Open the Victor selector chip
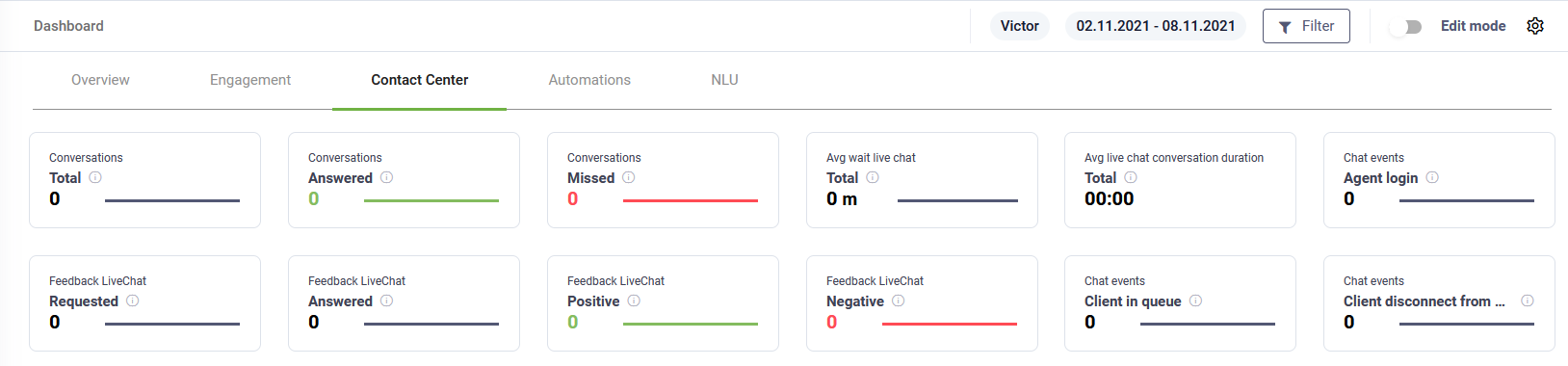1568x366 pixels. 1019,26
